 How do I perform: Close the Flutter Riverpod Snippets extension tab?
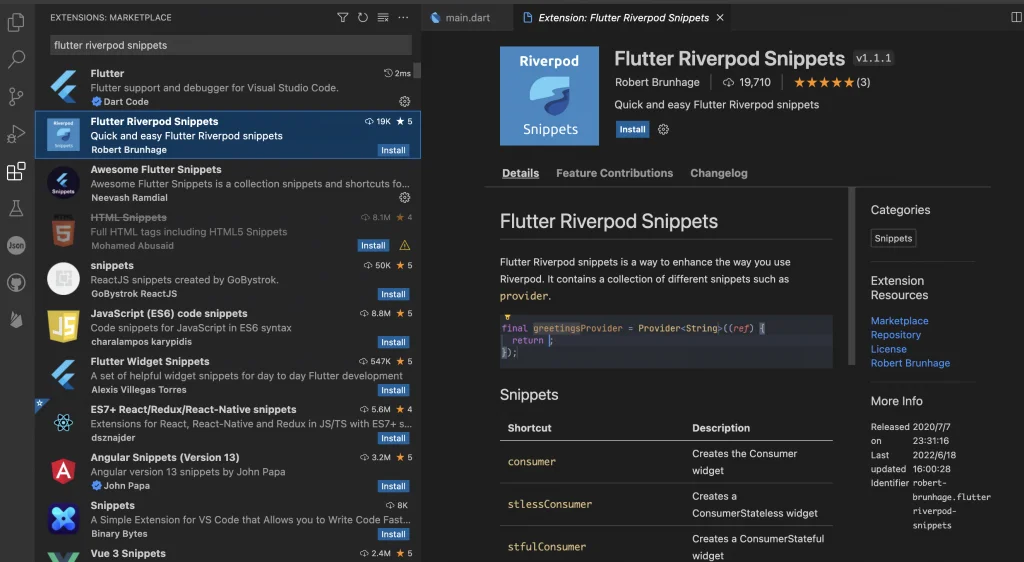720,18
